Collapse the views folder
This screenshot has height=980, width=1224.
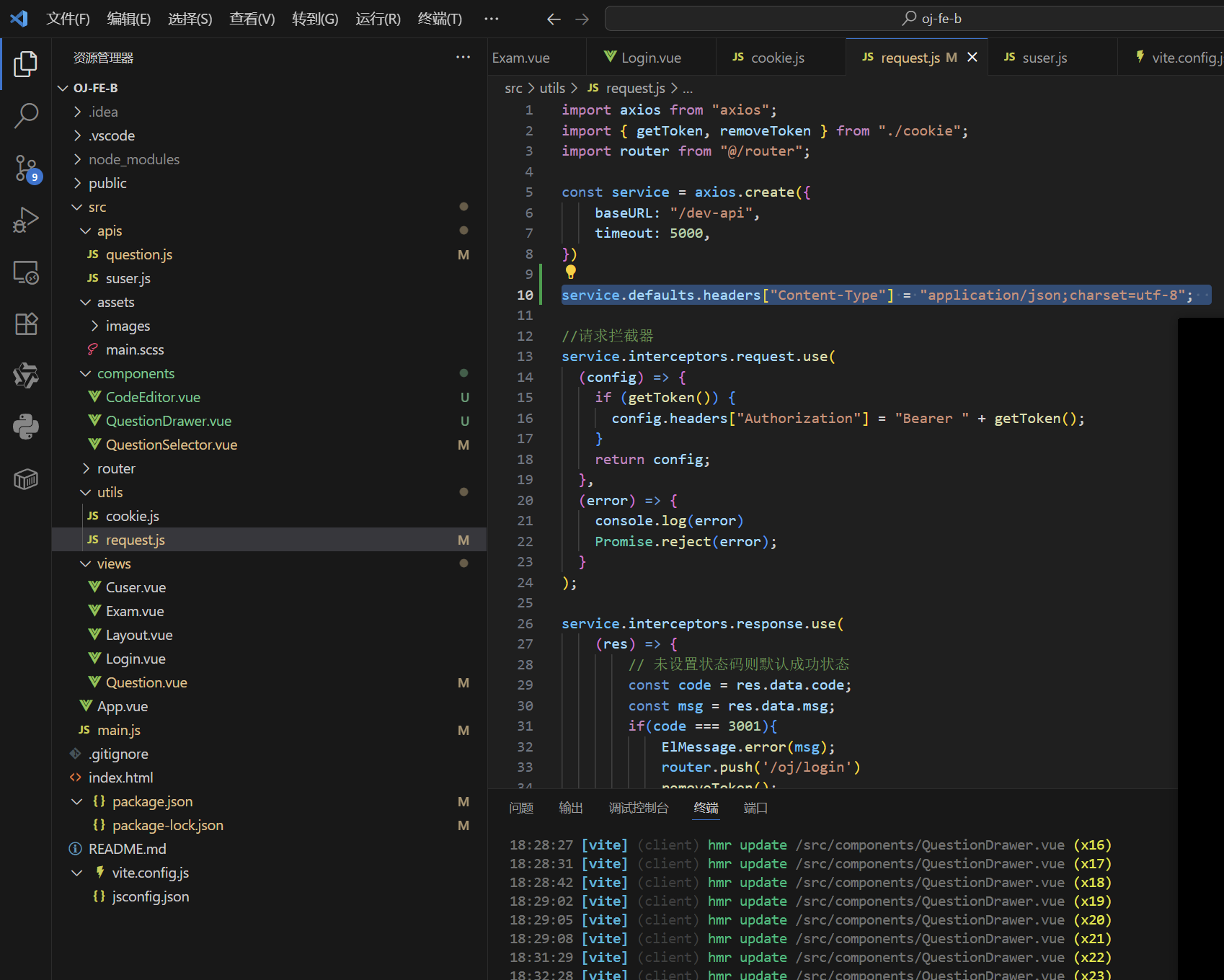tap(270, 563)
